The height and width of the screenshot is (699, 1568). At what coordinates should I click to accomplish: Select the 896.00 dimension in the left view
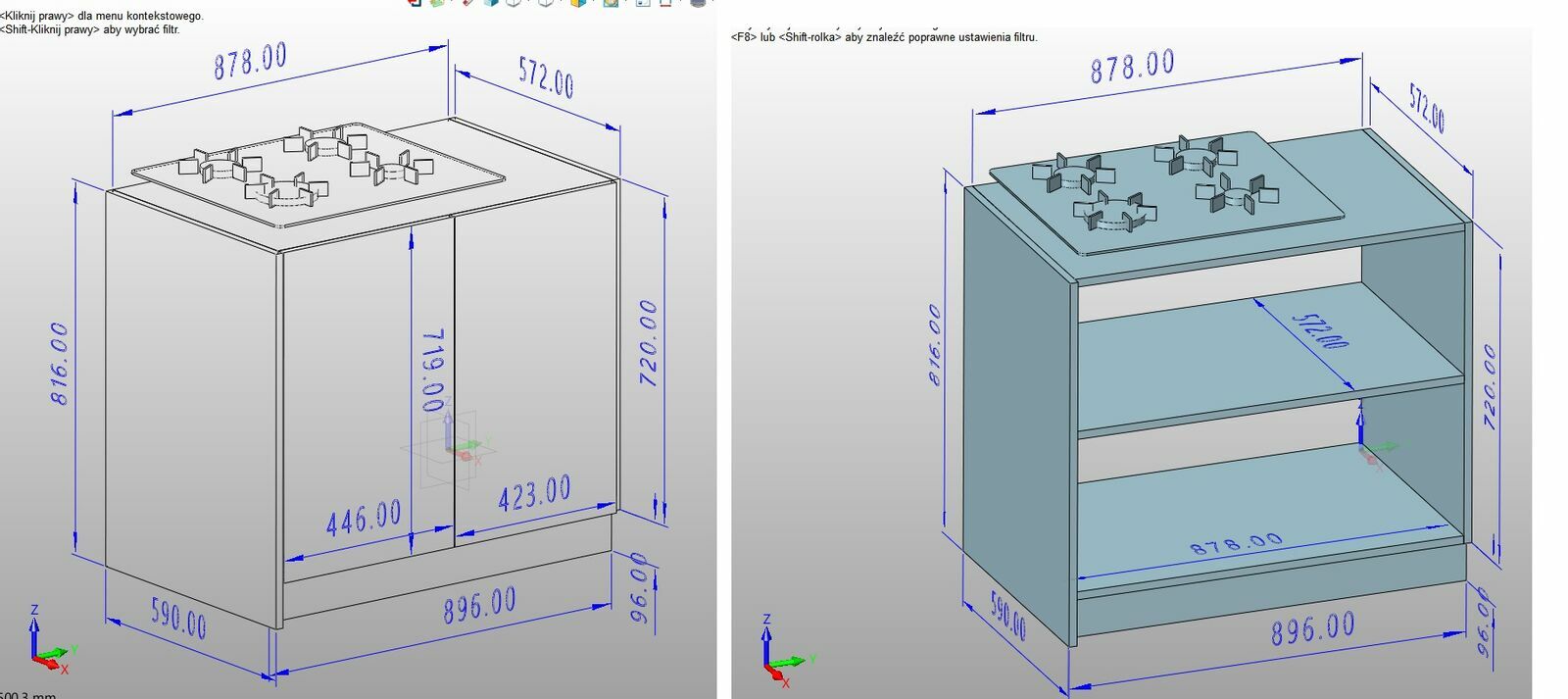[x=479, y=605]
